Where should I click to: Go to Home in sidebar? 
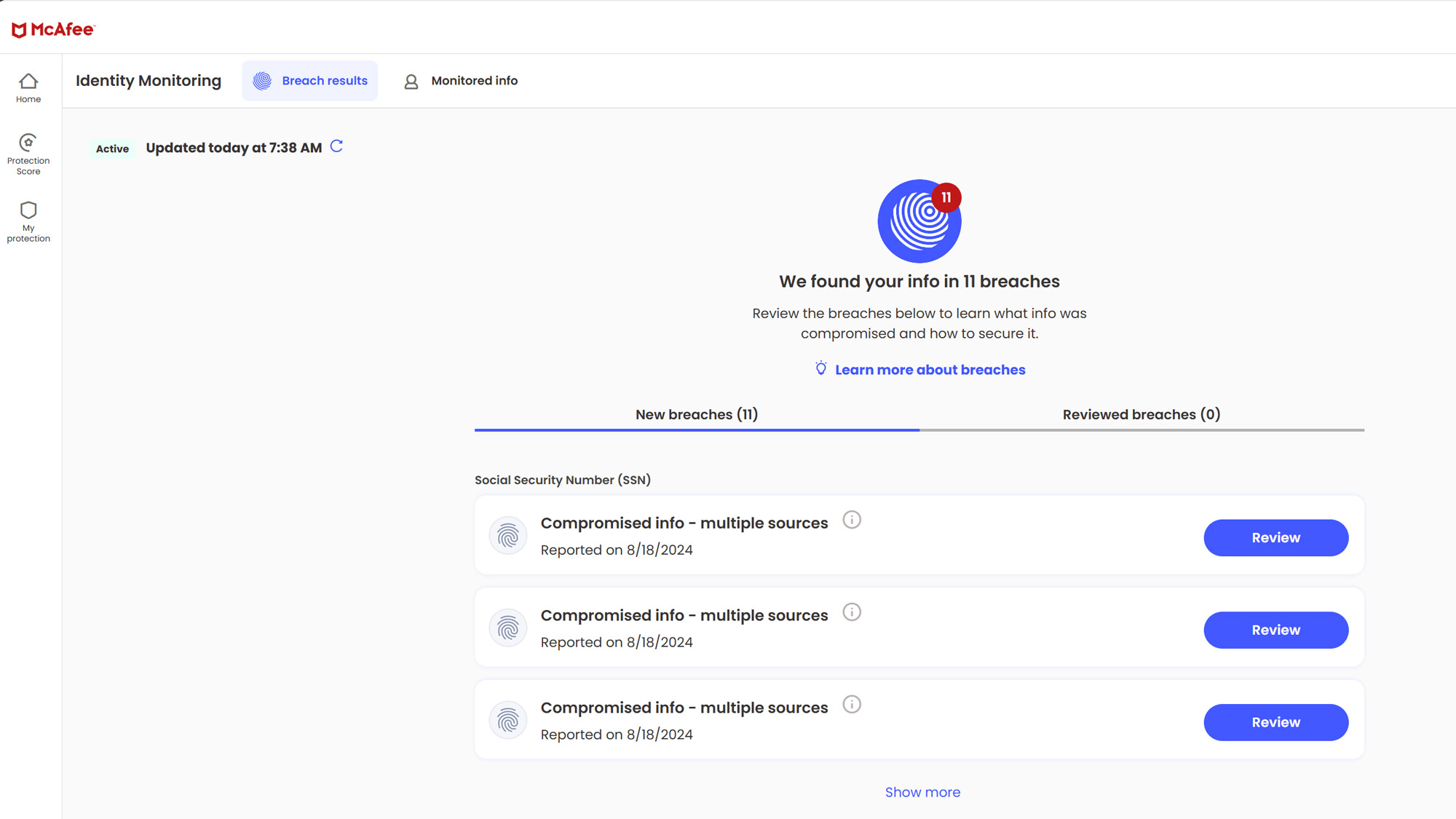(28, 87)
